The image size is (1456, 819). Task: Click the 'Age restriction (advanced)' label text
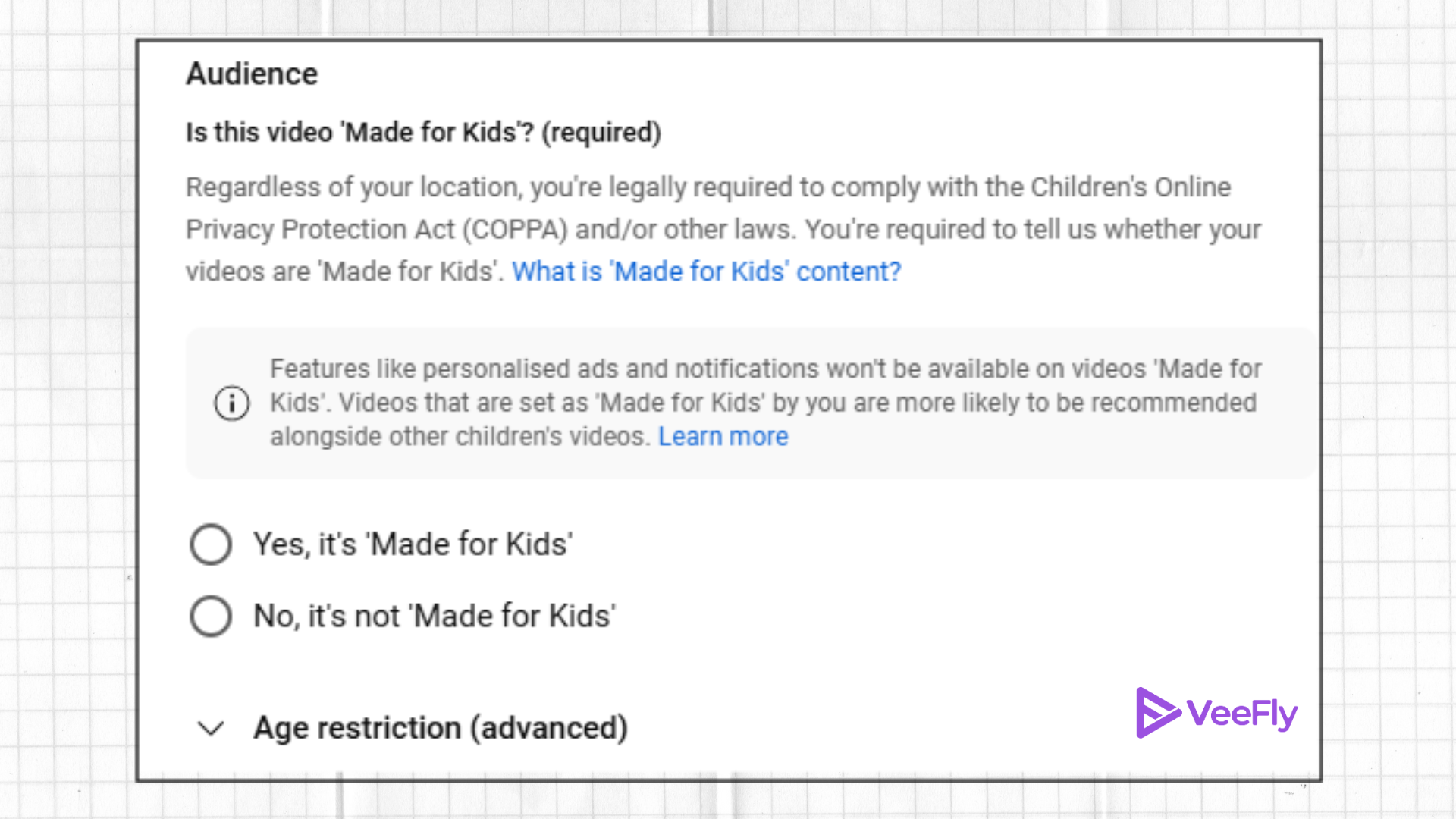point(440,727)
